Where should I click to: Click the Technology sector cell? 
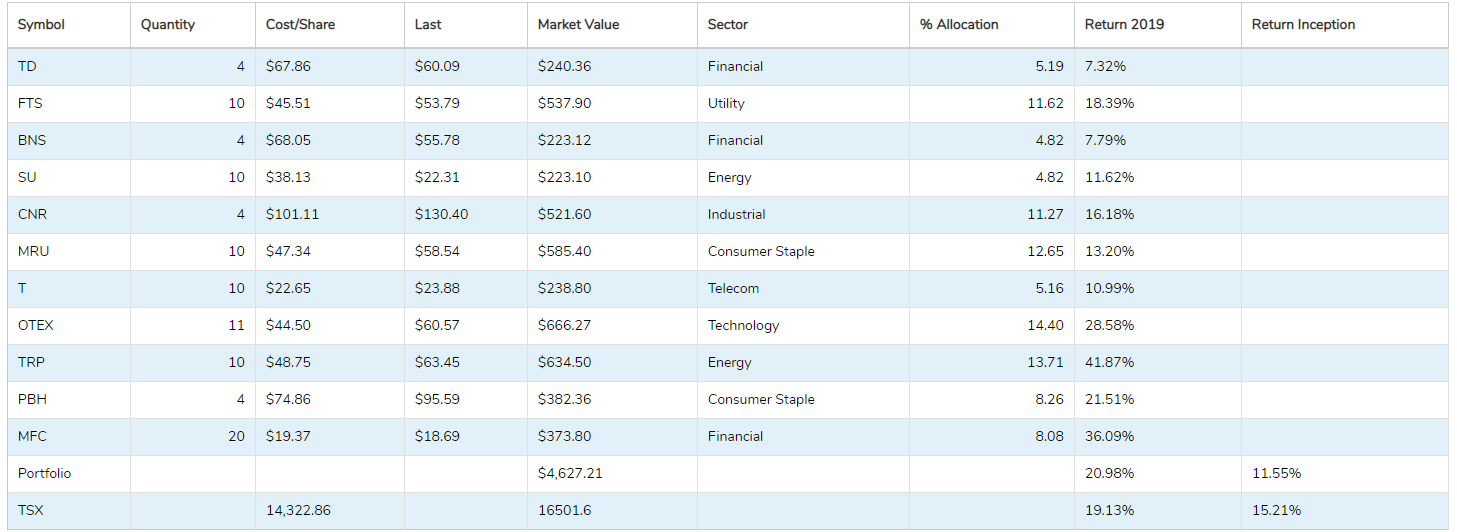click(x=743, y=326)
